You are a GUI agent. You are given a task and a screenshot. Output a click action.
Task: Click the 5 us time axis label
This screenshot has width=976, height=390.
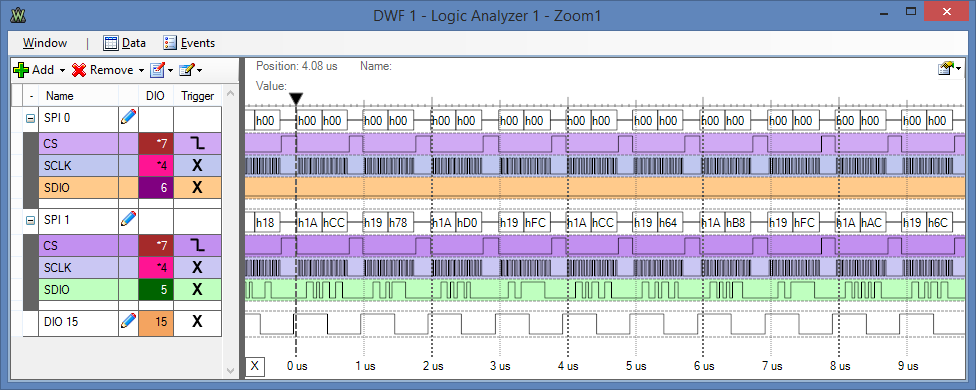636,366
